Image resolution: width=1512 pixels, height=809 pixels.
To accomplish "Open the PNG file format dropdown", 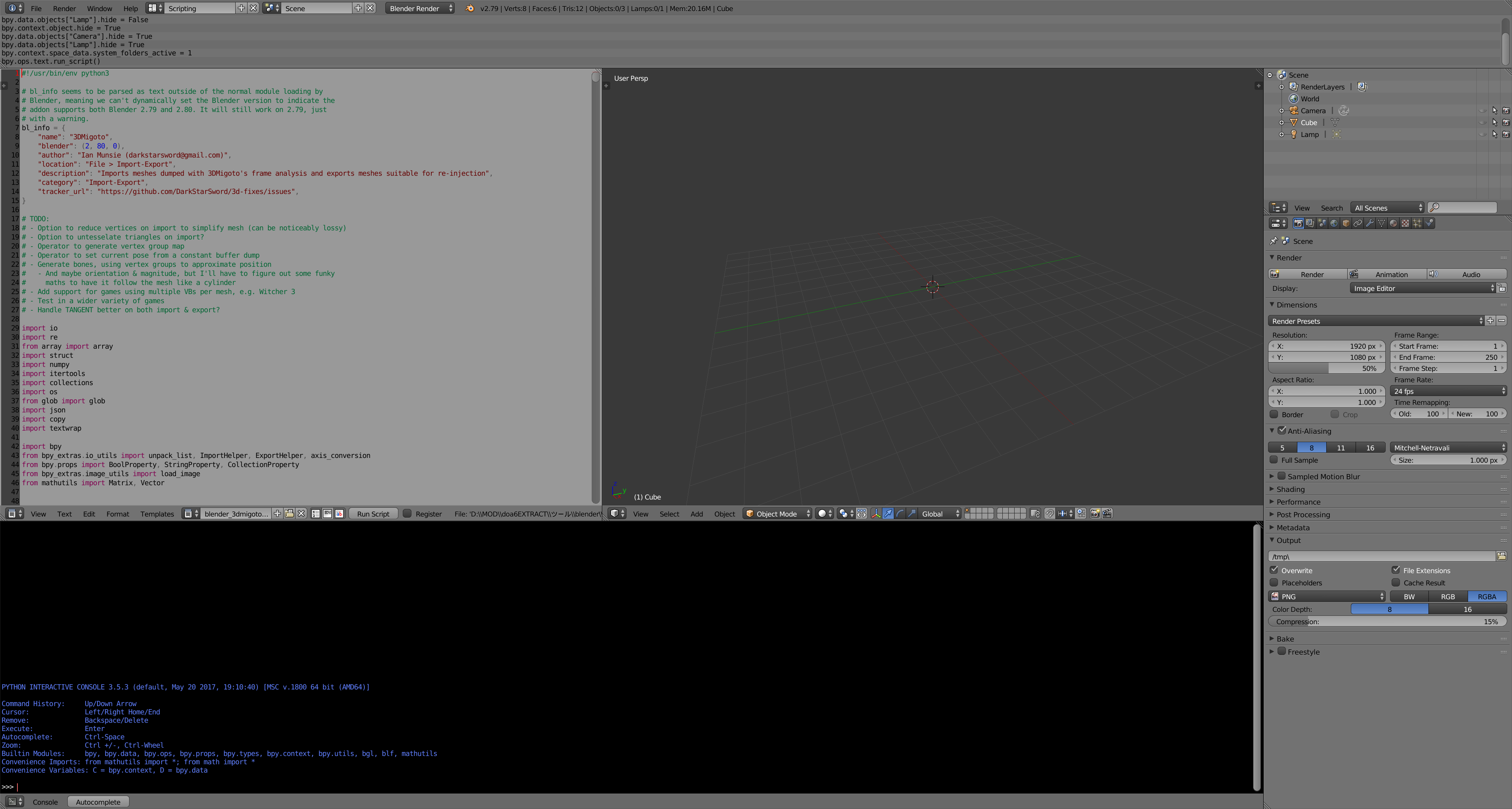I will pyautogui.click(x=1327, y=596).
